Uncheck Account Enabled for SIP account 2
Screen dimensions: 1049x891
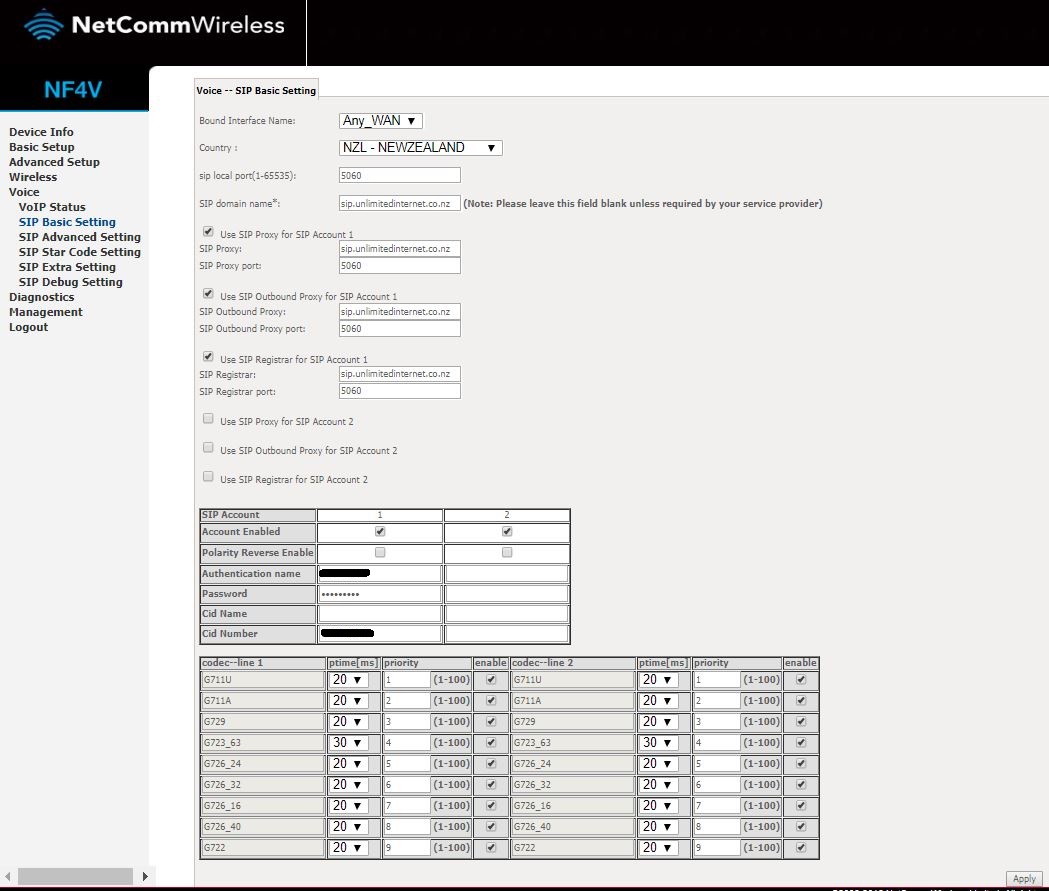507,532
